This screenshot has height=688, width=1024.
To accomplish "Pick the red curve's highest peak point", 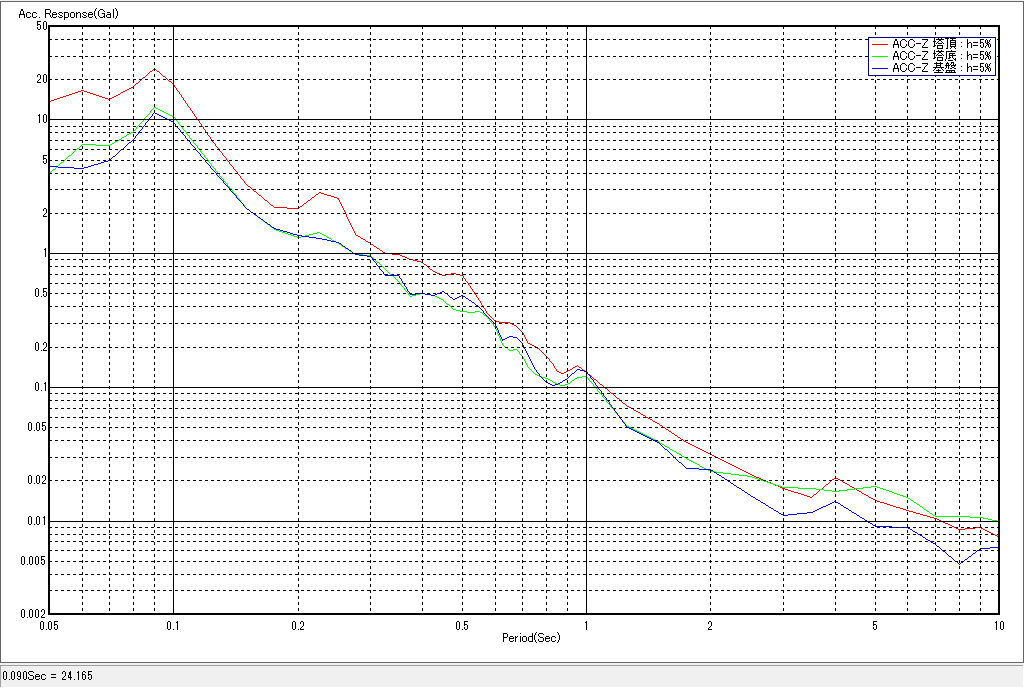I will (154, 69).
